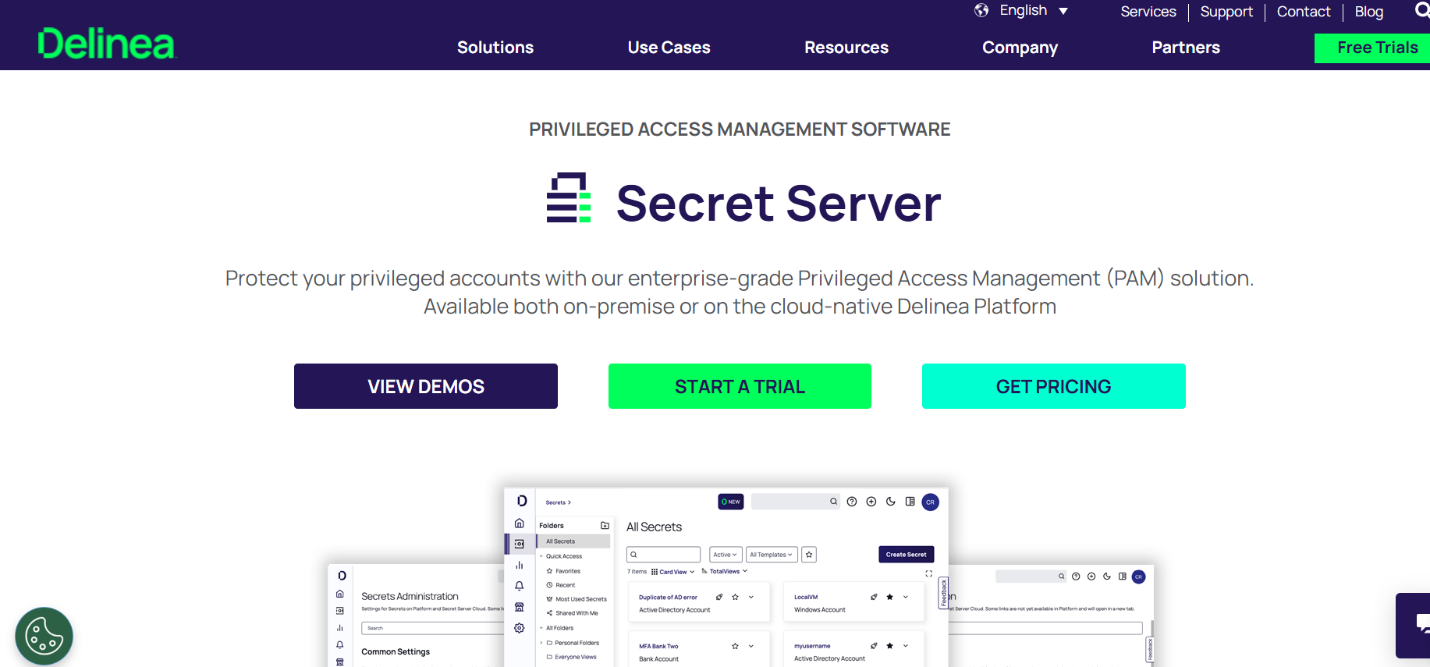This screenshot has width=1430, height=667.
Task: Open the cookie preferences icon
Action: [44, 636]
